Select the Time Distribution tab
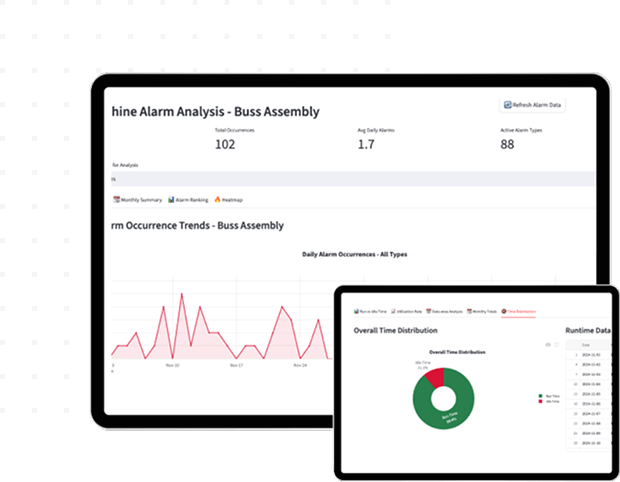Screen dimensions: 620x482 click(x=520, y=313)
